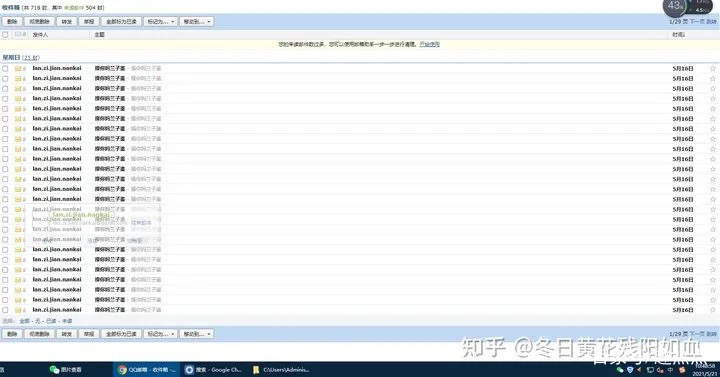Star the first email in the list

(x=713, y=68)
